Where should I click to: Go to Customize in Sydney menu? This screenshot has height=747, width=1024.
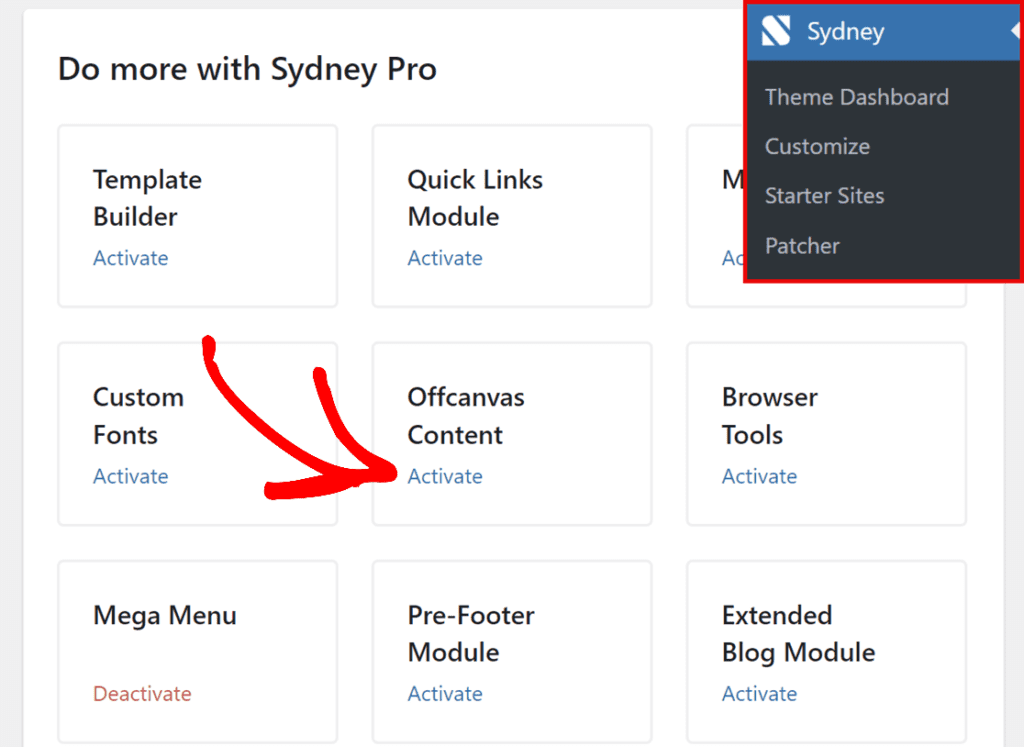coord(817,146)
